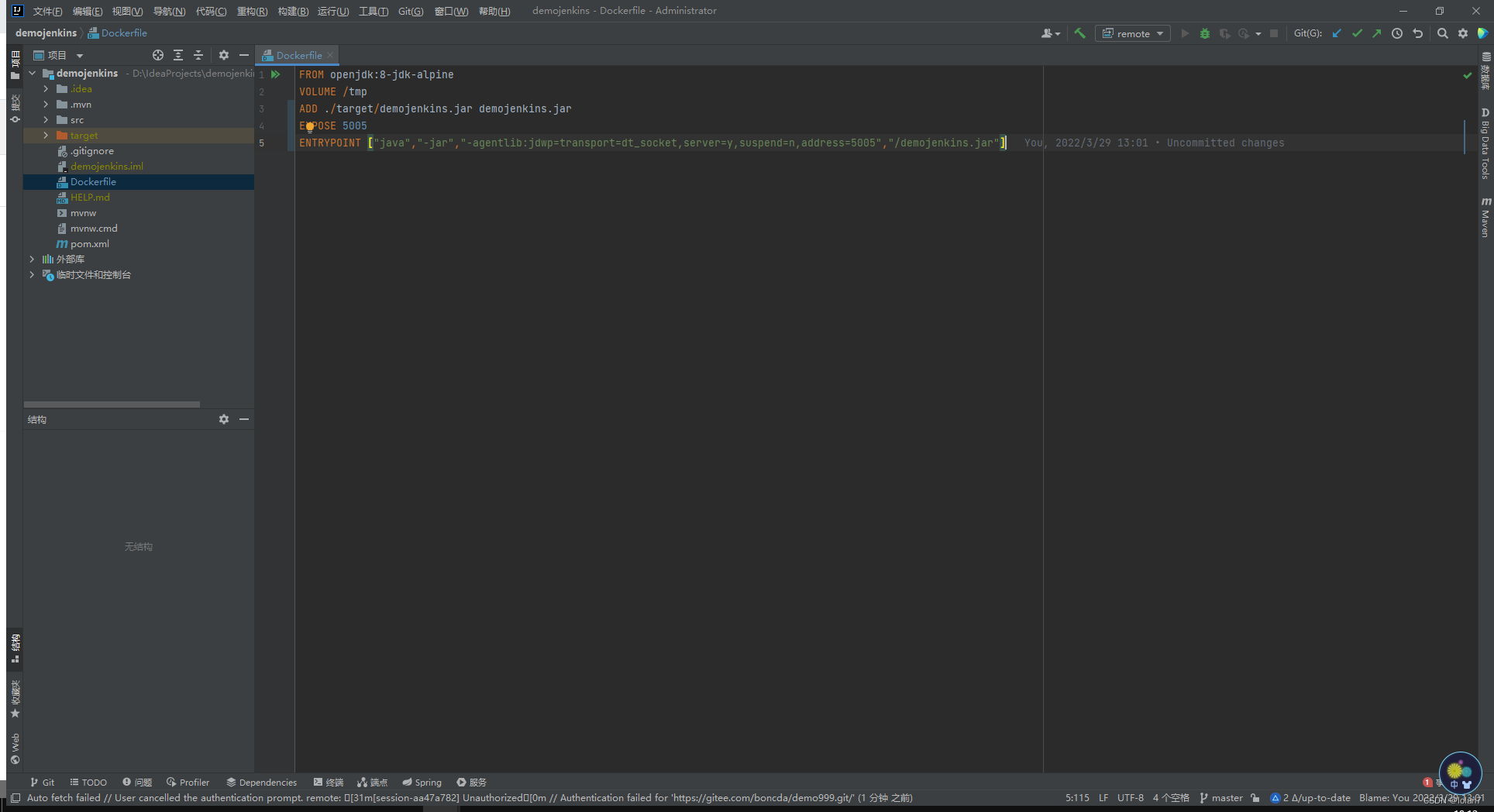Open the Maven side tool window
The image size is (1494, 812).
pyautogui.click(x=1485, y=218)
